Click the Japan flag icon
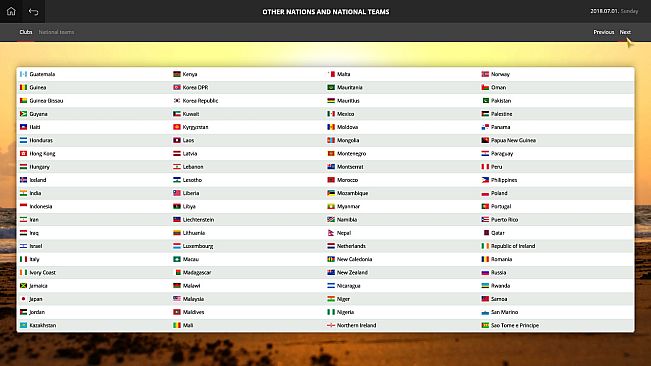The height and width of the screenshot is (366, 651). click(x=24, y=299)
